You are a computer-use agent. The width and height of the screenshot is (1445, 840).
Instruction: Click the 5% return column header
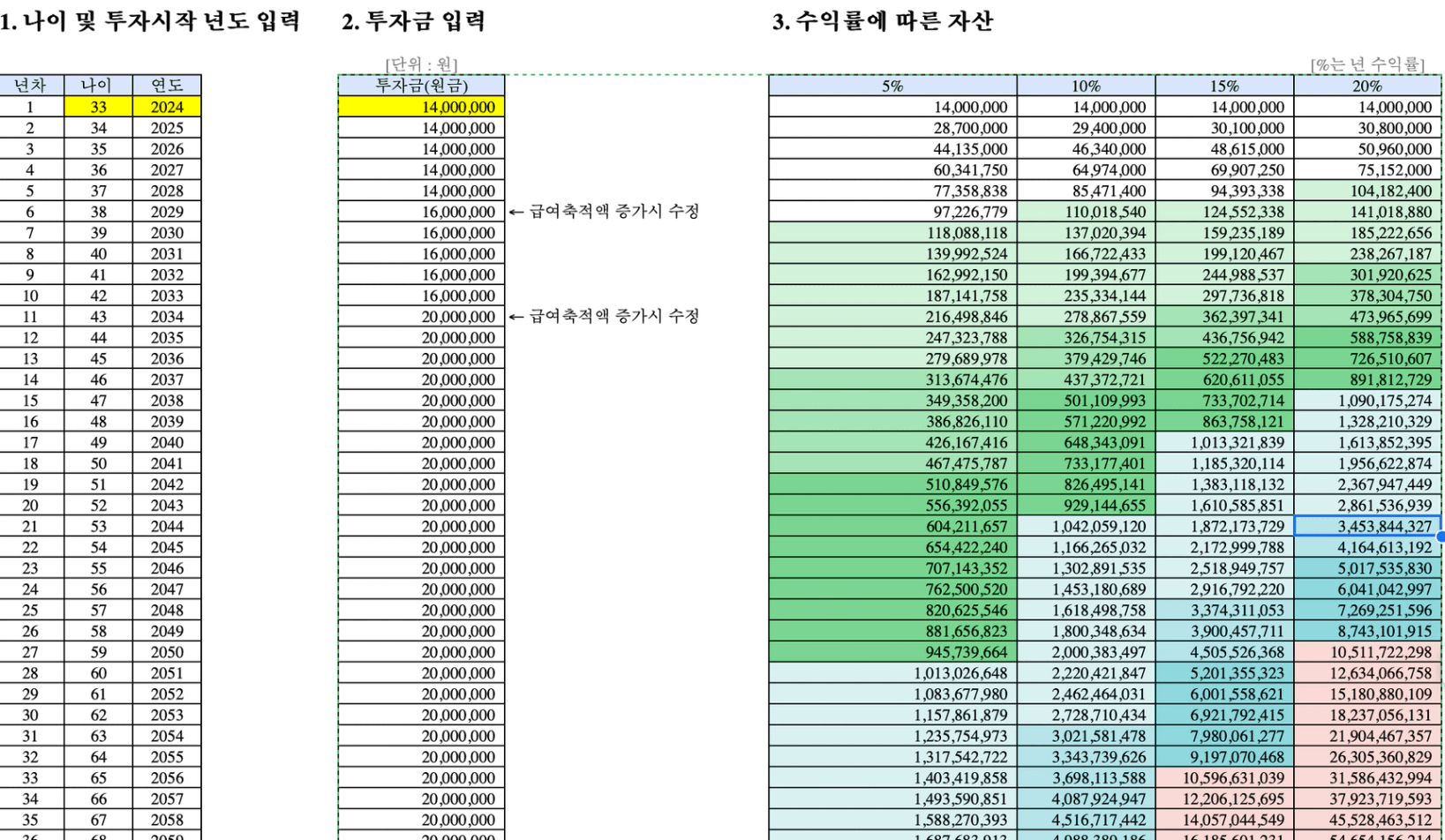pyautogui.click(x=892, y=86)
